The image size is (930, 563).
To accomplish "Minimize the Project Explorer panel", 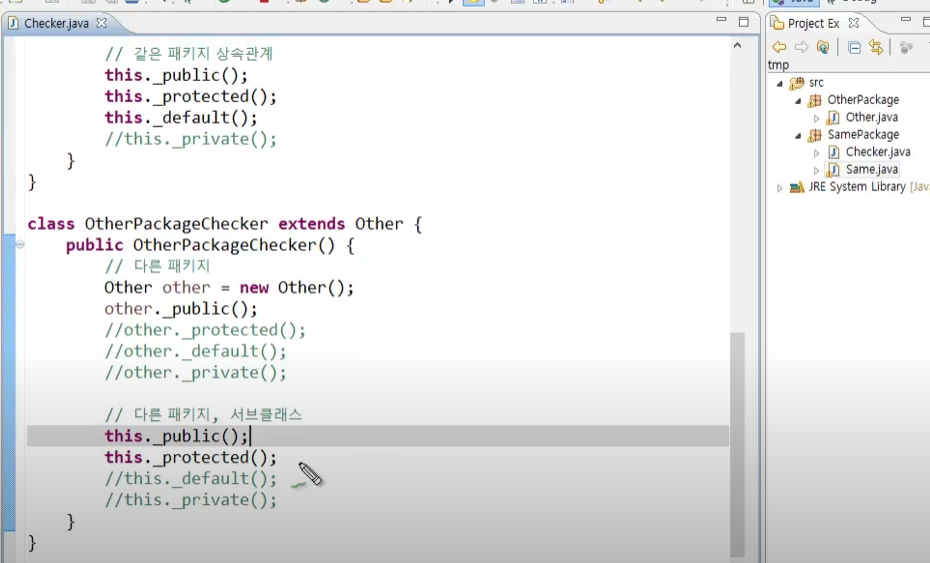I will 906,20.
